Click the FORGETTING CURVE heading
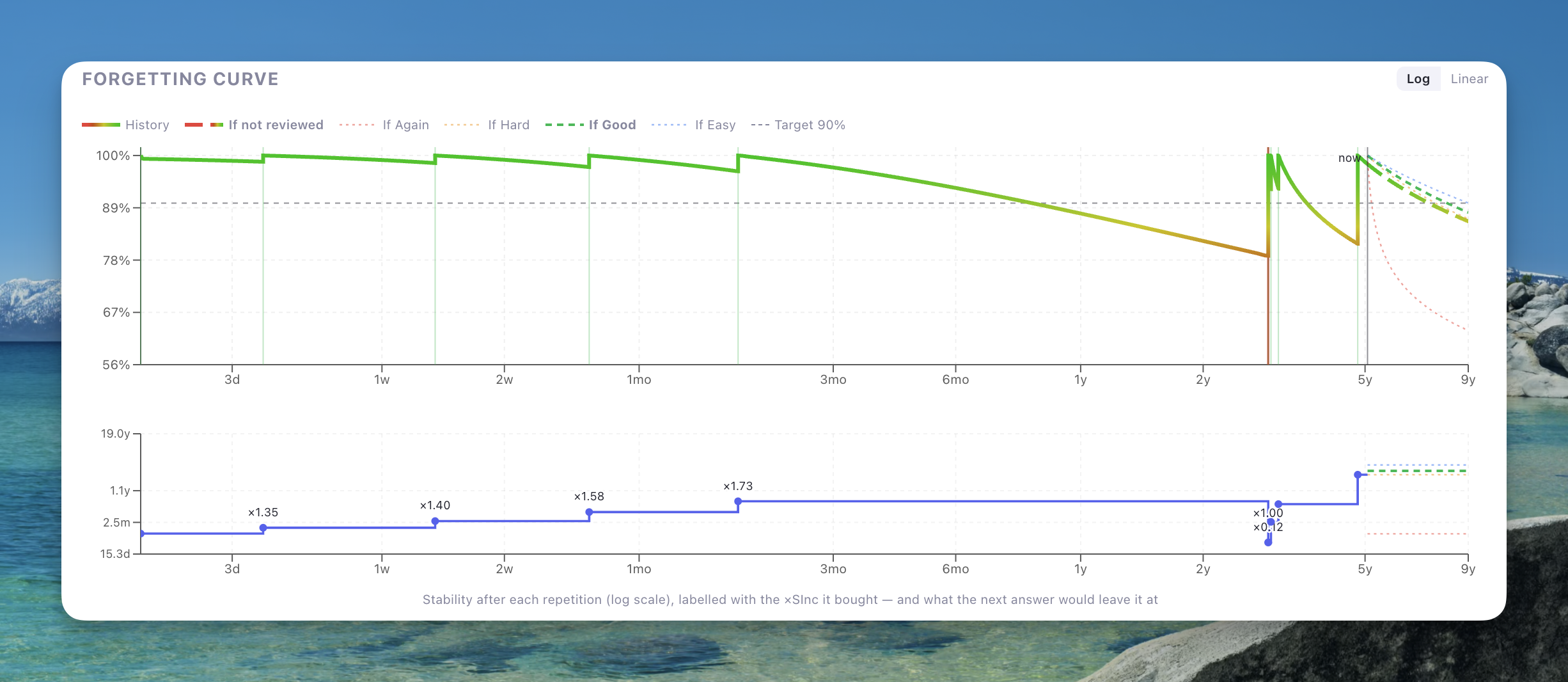 coord(180,79)
